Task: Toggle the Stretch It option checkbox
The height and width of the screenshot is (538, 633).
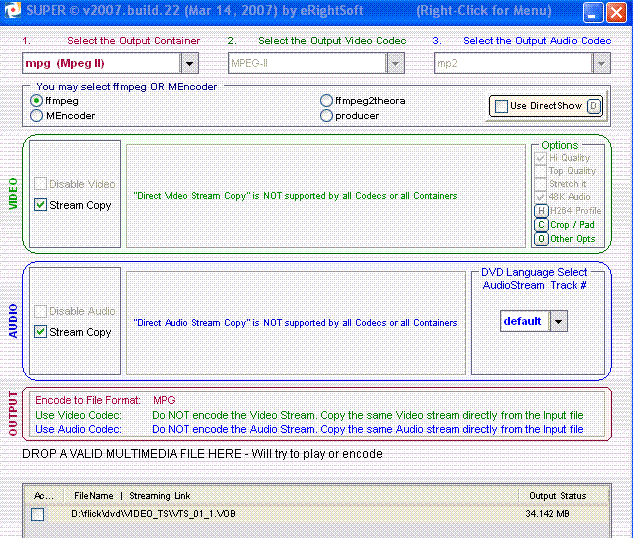Action: (540, 184)
